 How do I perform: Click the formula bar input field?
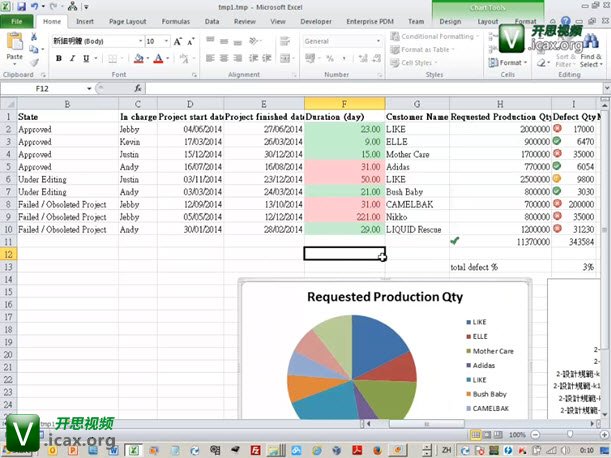click(374, 88)
